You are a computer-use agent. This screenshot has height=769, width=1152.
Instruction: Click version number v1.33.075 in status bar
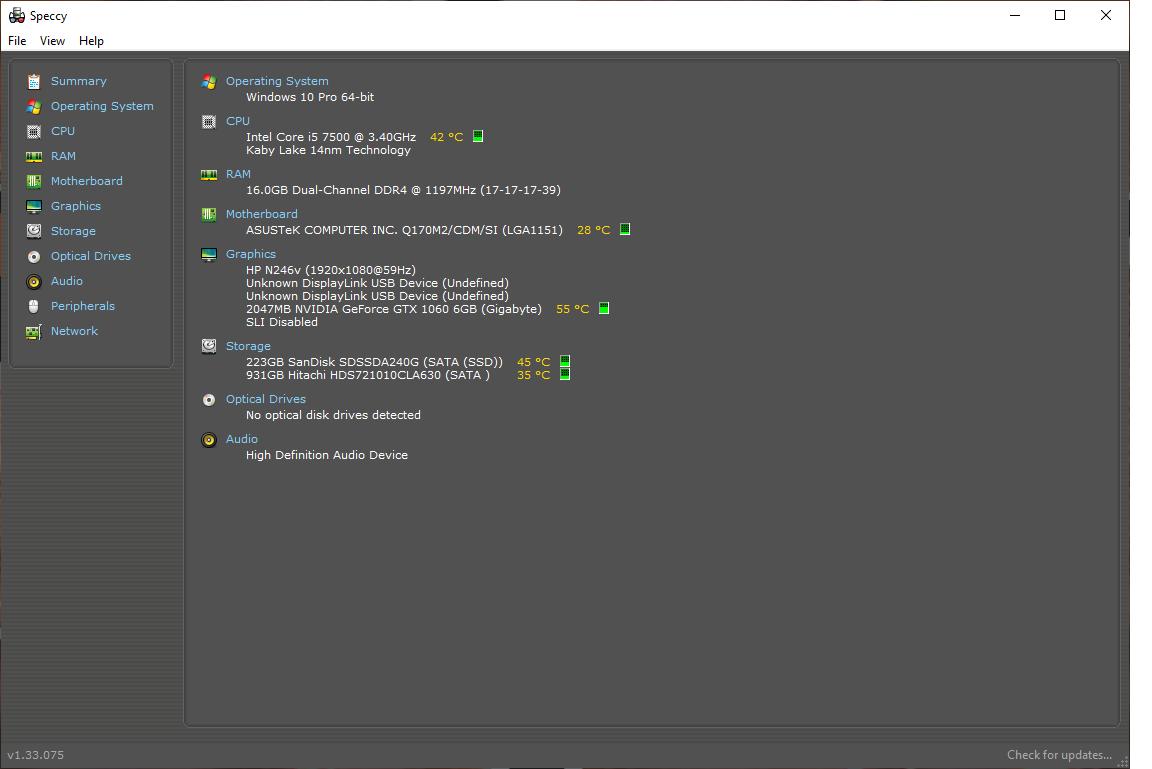(35, 755)
